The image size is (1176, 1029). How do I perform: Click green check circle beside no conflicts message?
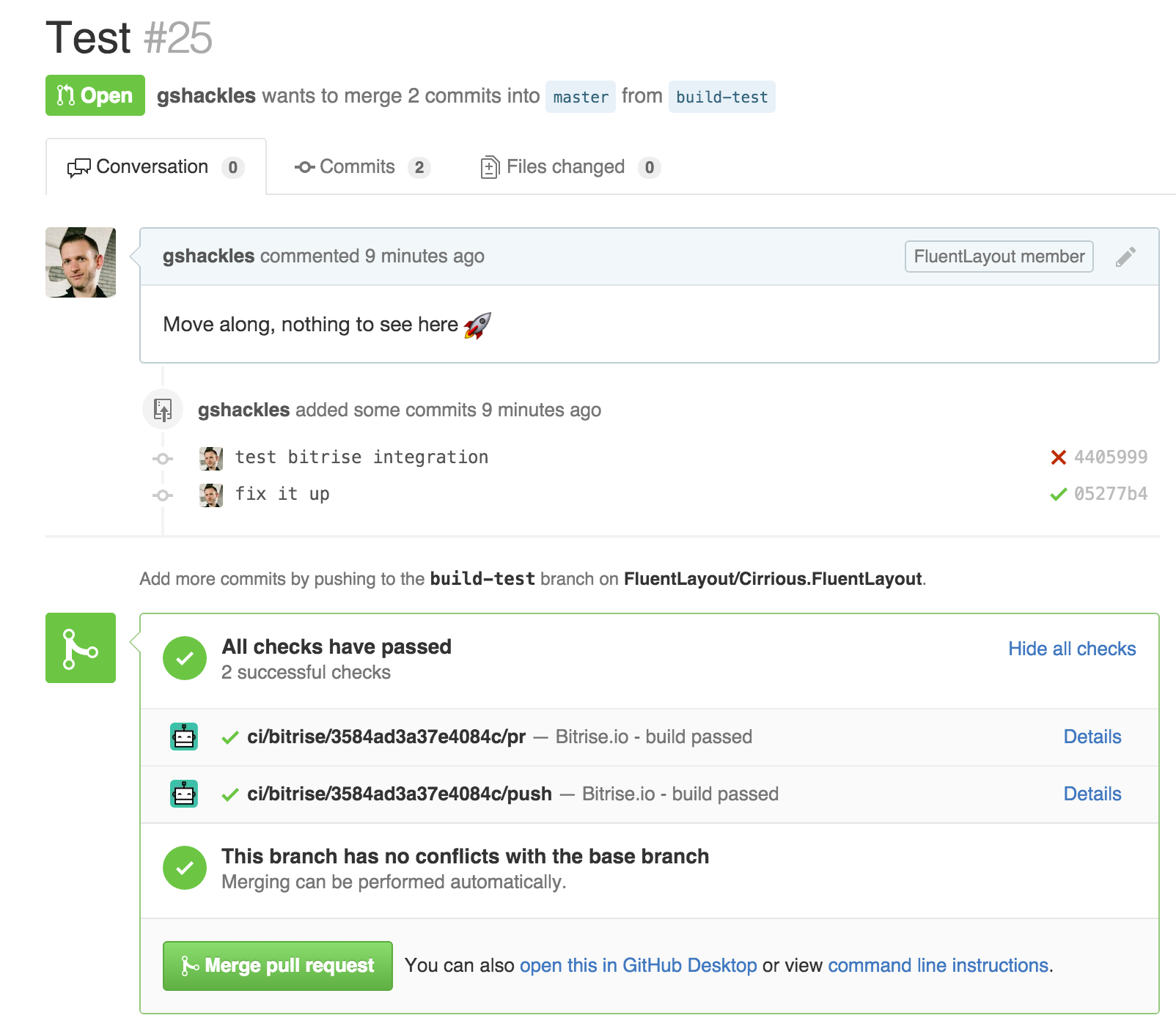(x=185, y=868)
